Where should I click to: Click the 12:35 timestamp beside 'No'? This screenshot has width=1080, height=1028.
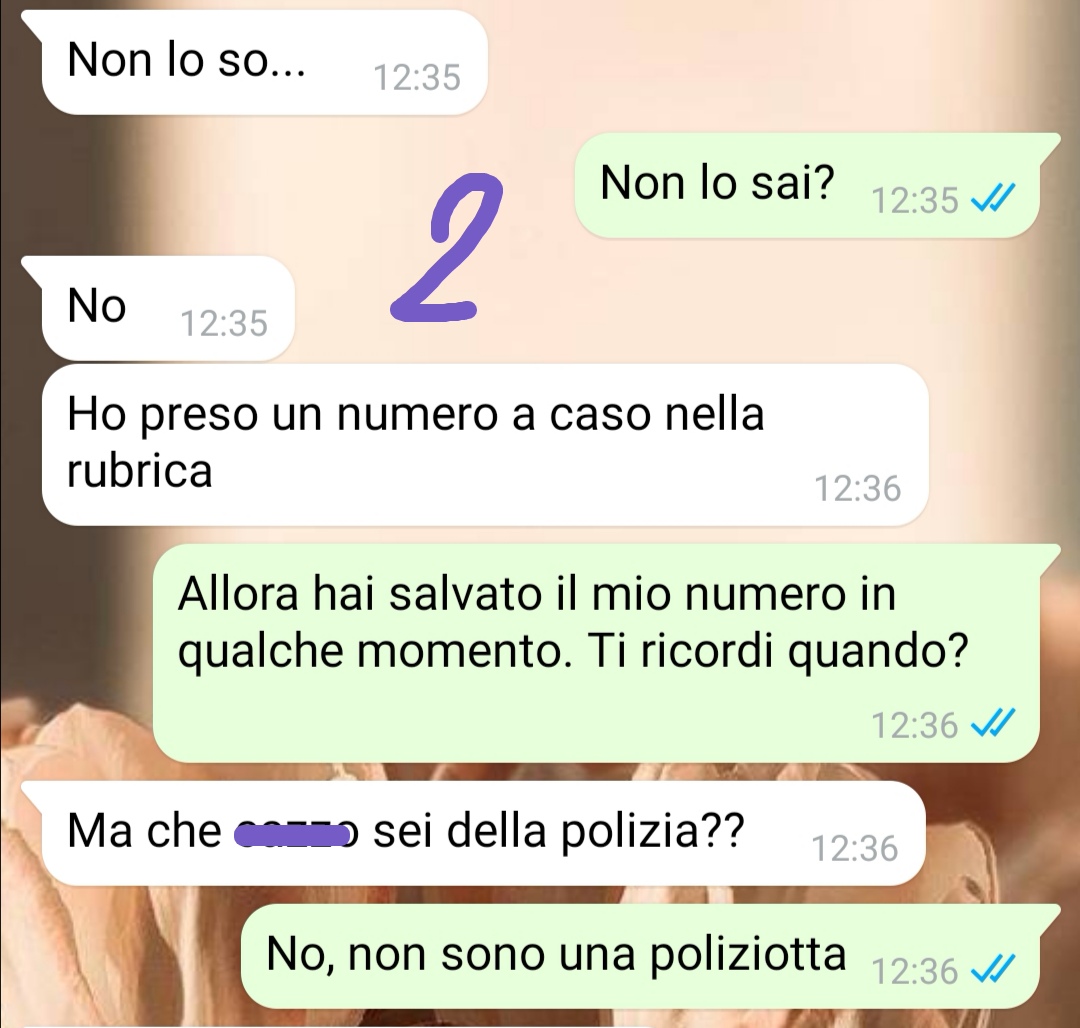pyautogui.click(x=224, y=323)
